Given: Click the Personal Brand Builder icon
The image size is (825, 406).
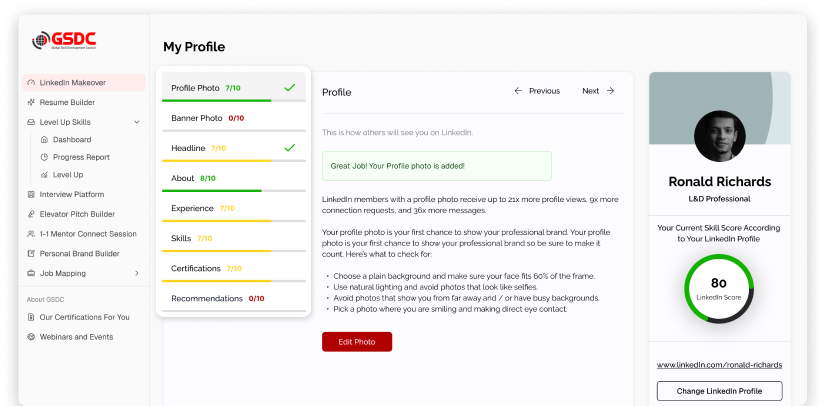Looking at the screenshot, I should click(31, 254).
